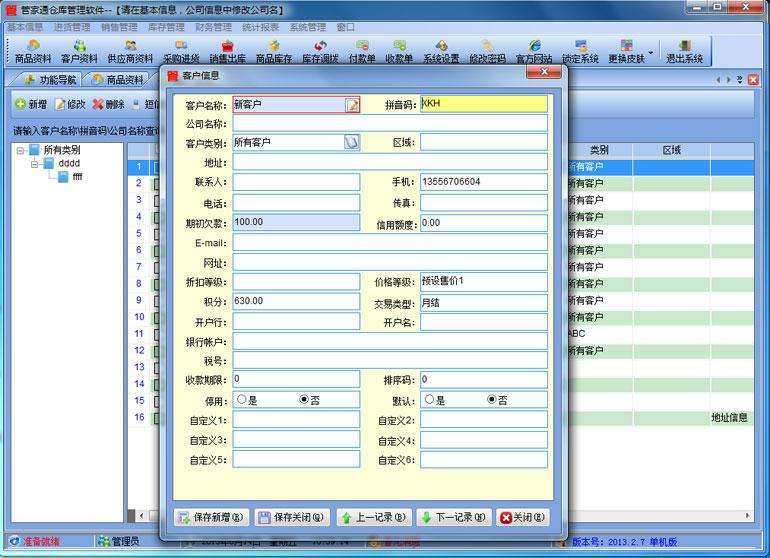This screenshot has height=558, width=770.
Task: Select table row number 11
Action: tap(139, 334)
